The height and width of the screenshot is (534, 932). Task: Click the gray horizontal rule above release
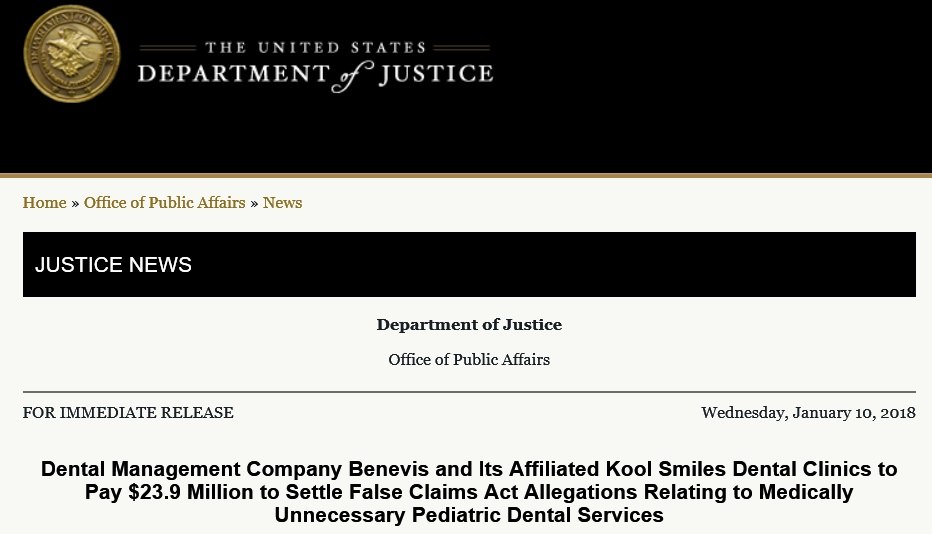[x=469, y=392]
